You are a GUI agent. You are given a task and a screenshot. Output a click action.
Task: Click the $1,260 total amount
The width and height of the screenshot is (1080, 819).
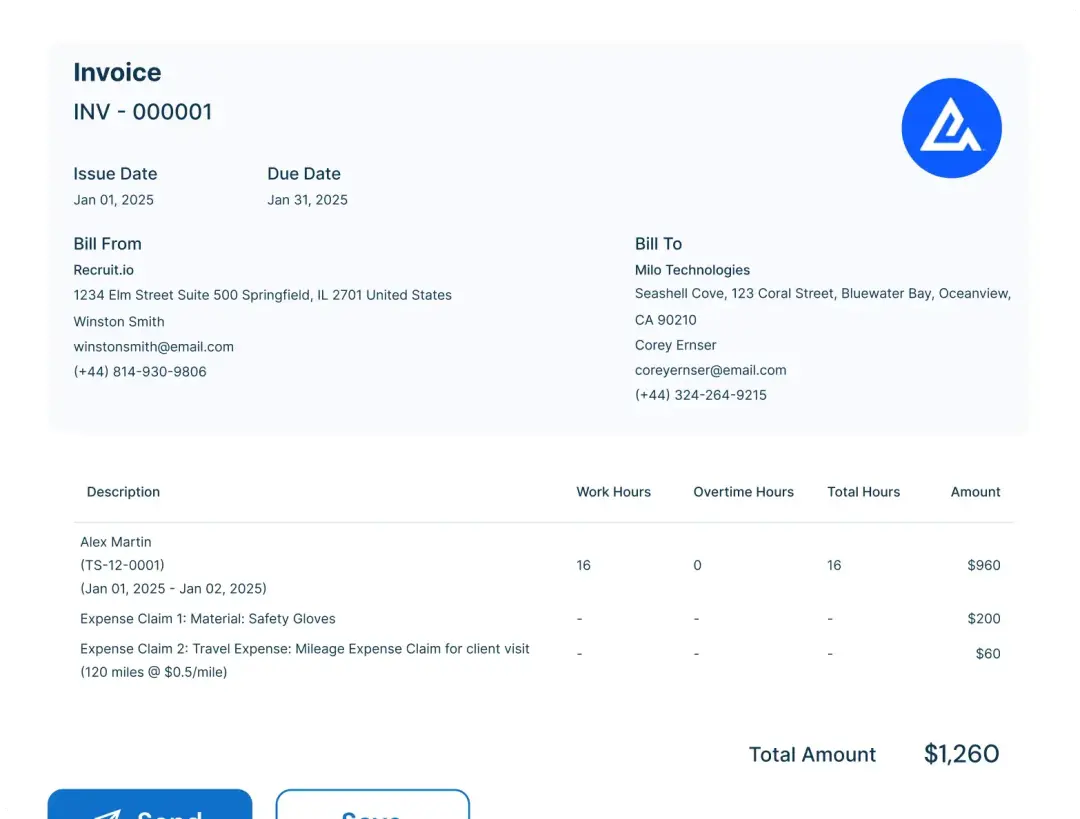(x=961, y=754)
